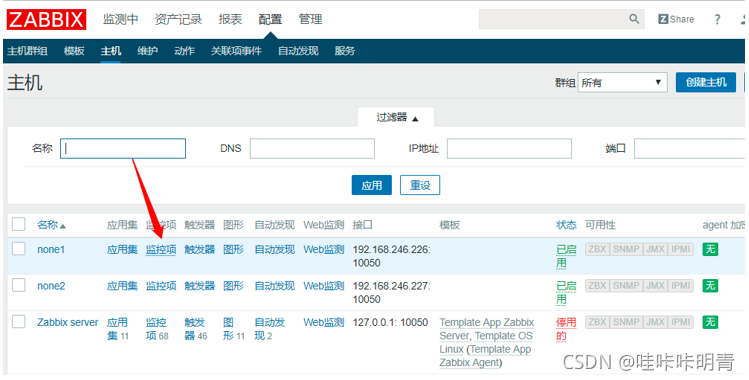The height and width of the screenshot is (380, 749).
Task: Open host none1
Action: 51,249
